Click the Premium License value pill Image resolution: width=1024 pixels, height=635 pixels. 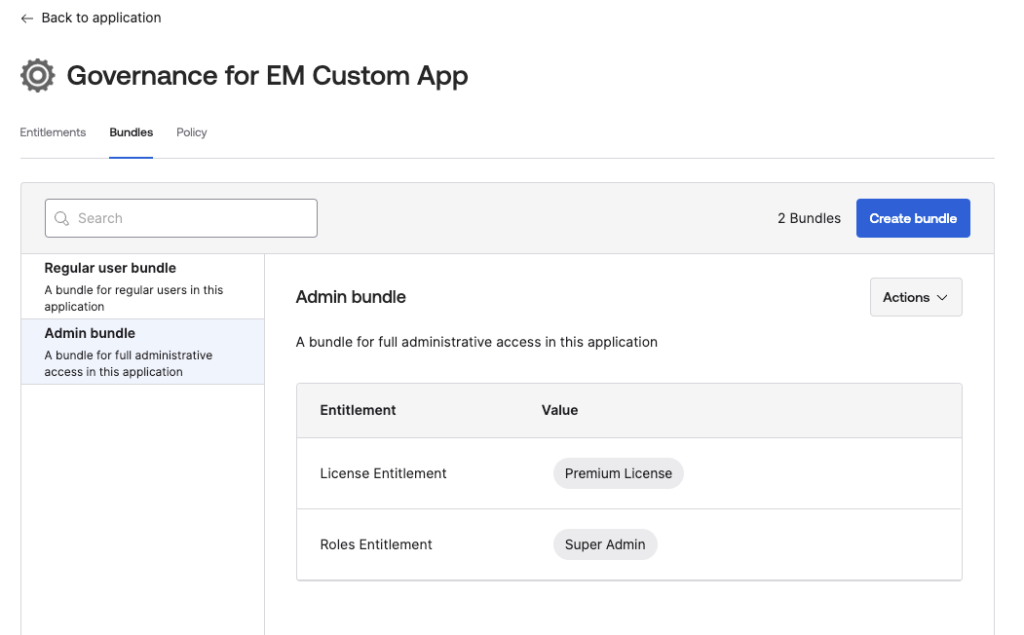click(x=618, y=473)
